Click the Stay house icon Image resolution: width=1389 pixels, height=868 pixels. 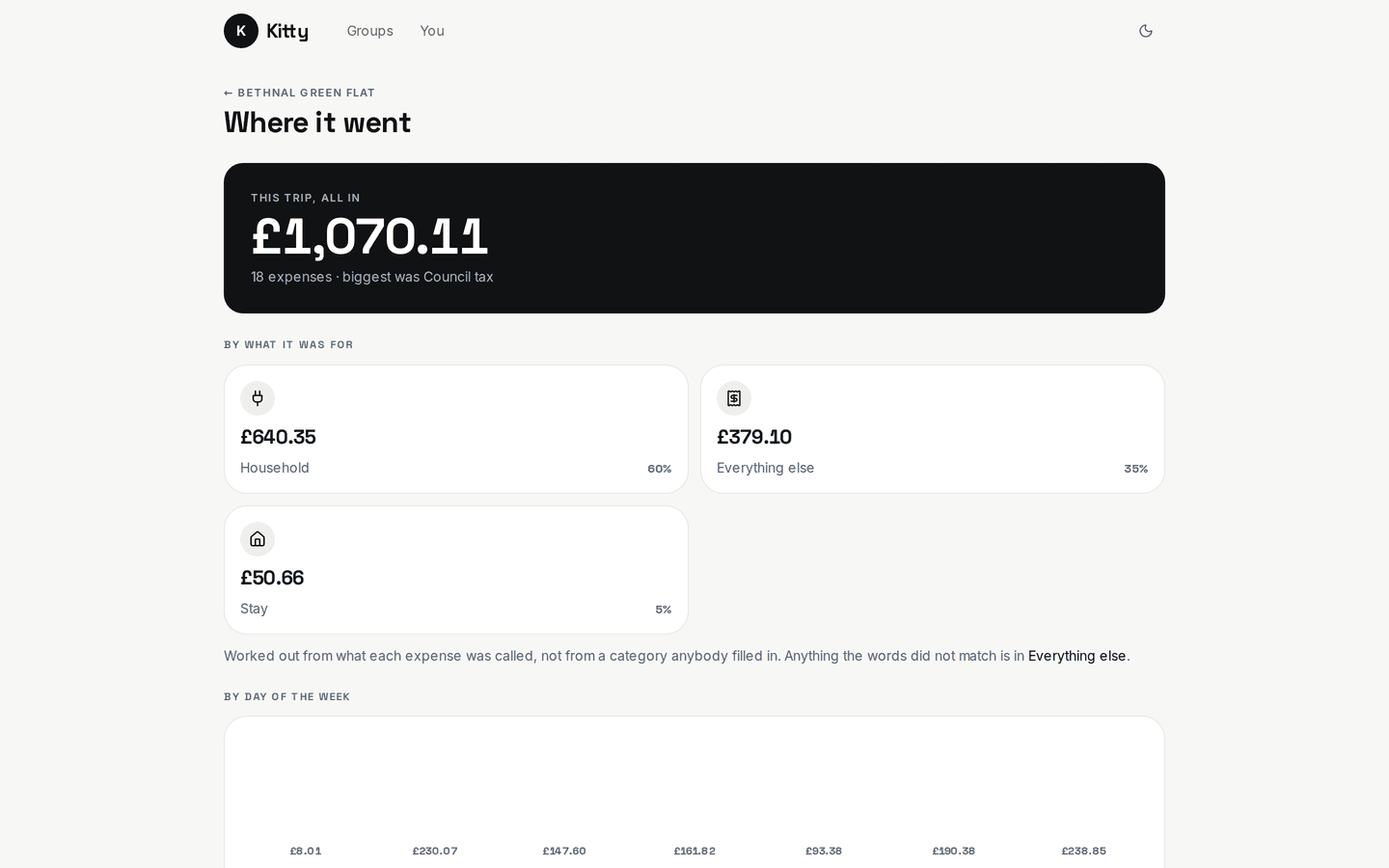pyautogui.click(x=258, y=539)
